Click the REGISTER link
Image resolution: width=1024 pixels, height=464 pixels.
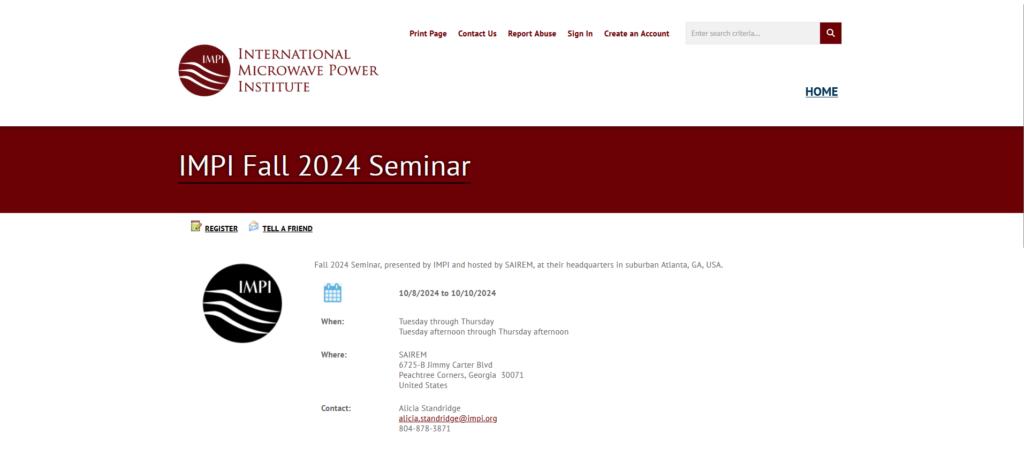tap(221, 229)
